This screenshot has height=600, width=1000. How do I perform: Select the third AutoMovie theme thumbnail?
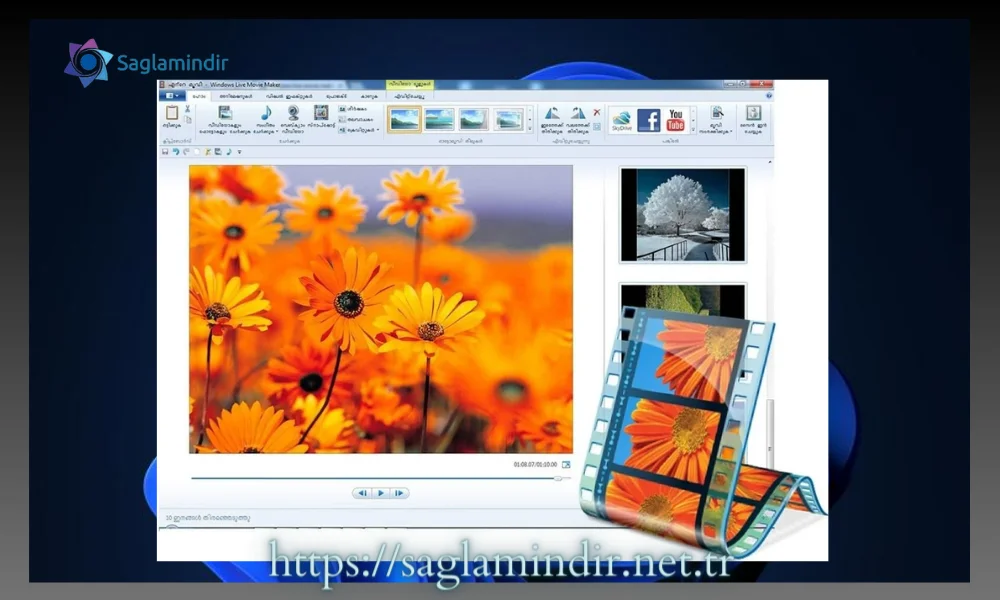click(x=474, y=119)
